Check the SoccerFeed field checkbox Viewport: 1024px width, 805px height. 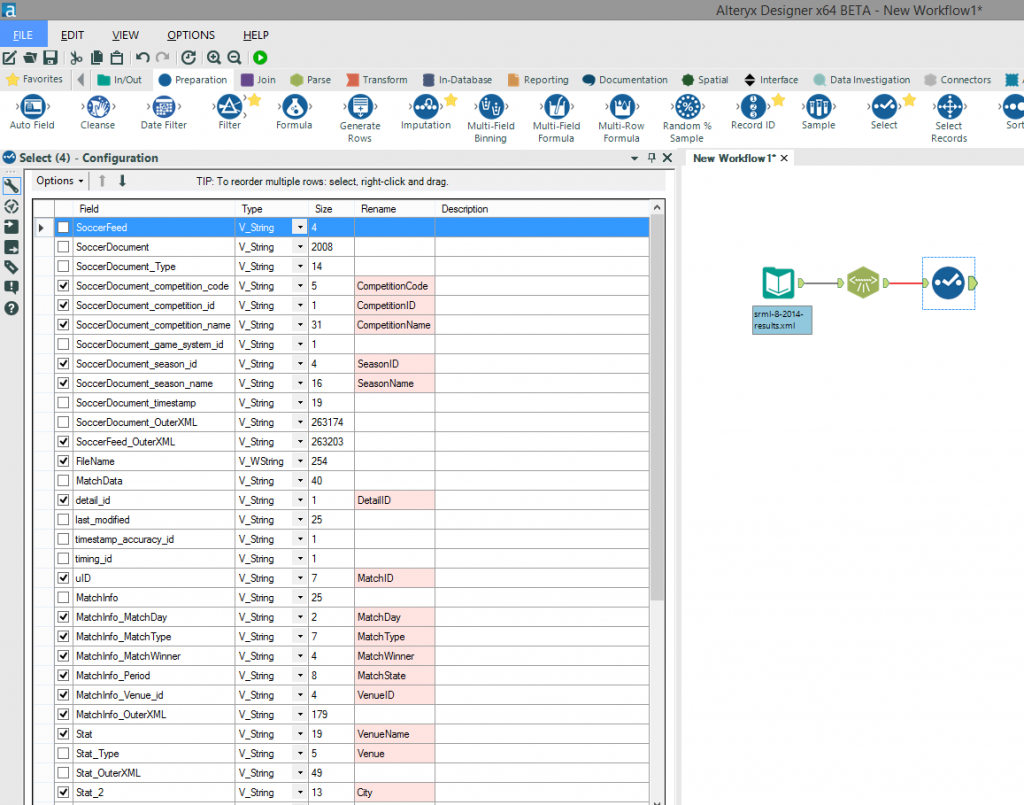63,227
